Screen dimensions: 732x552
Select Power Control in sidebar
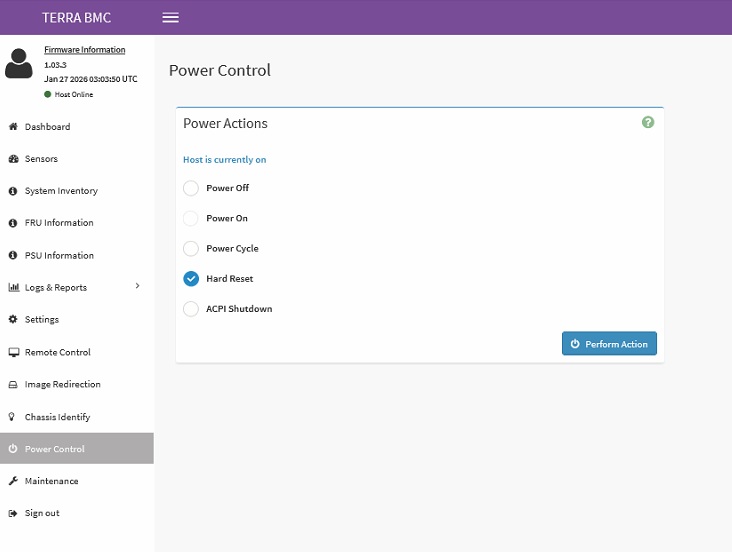(77, 448)
